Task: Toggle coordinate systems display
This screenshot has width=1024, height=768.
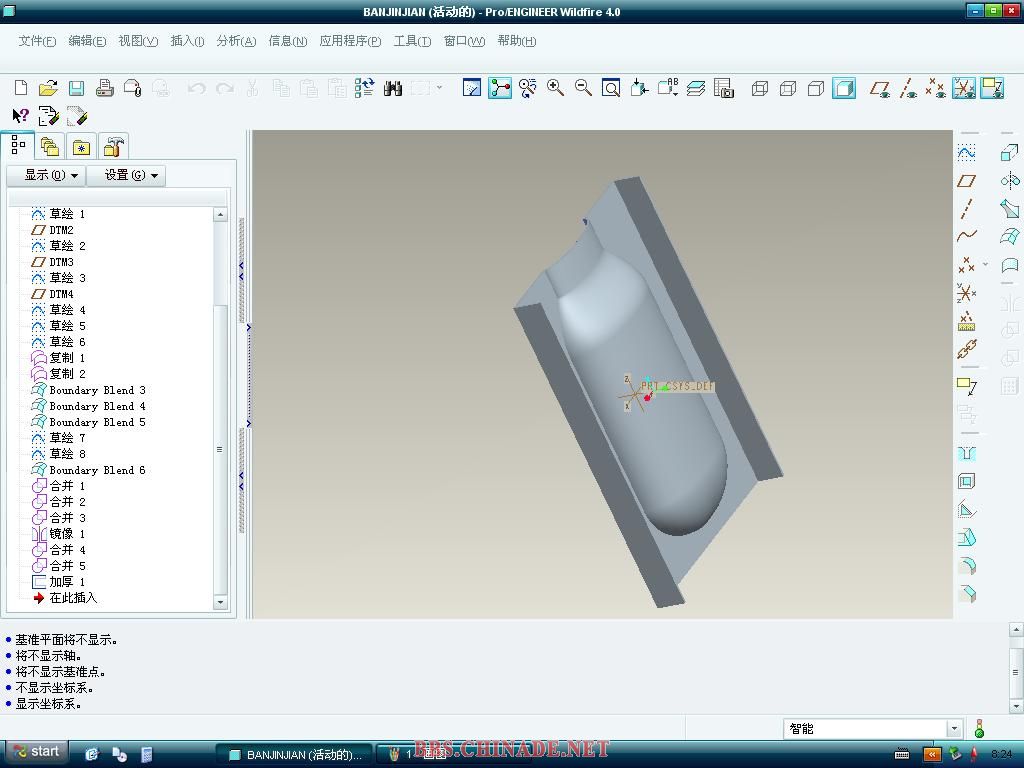Action: coord(964,89)
